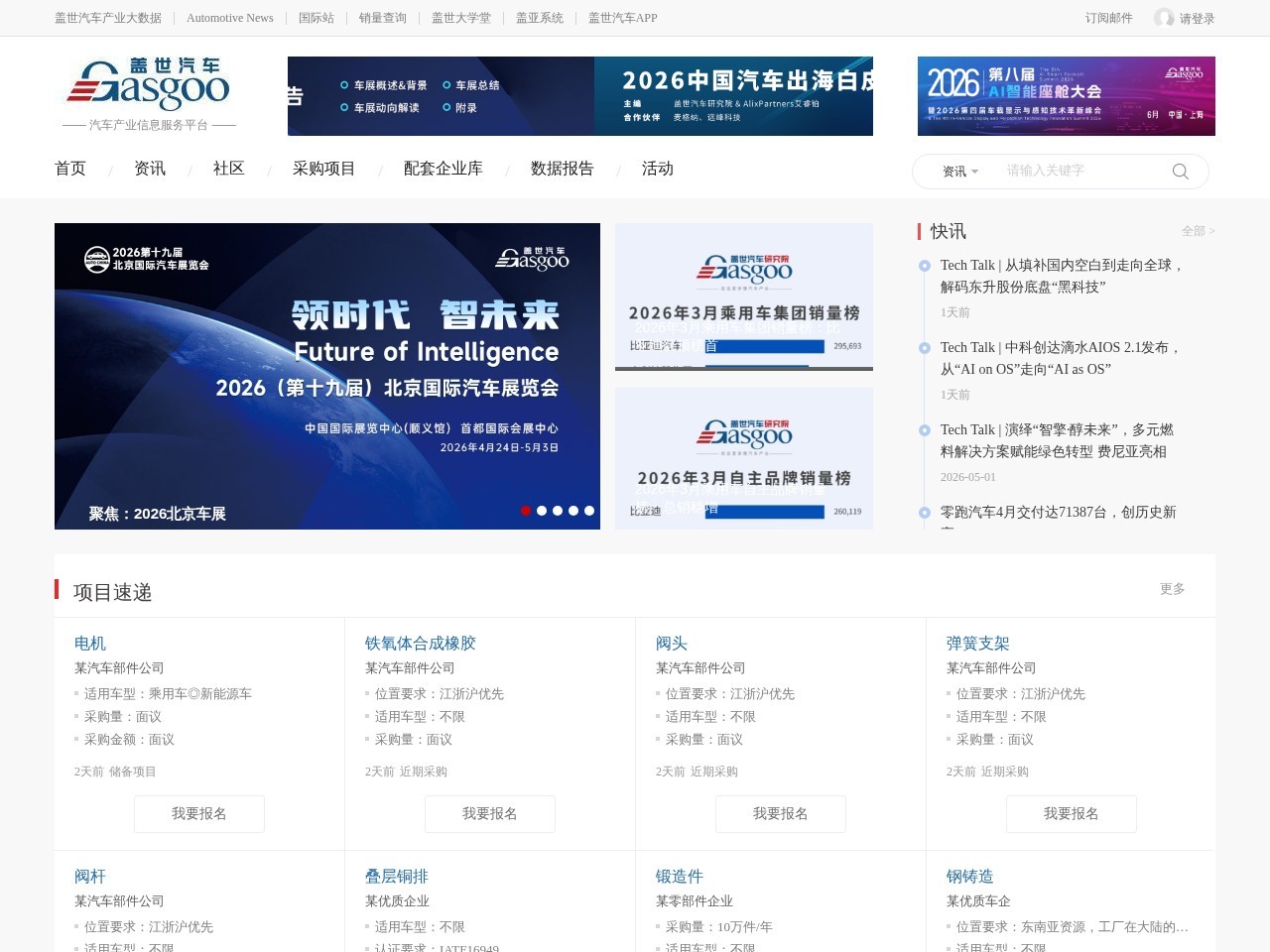Open 活动 in main navigation
Image resolution: width=1270 pixels, height=952 pixels.
[x=658, y=169]
